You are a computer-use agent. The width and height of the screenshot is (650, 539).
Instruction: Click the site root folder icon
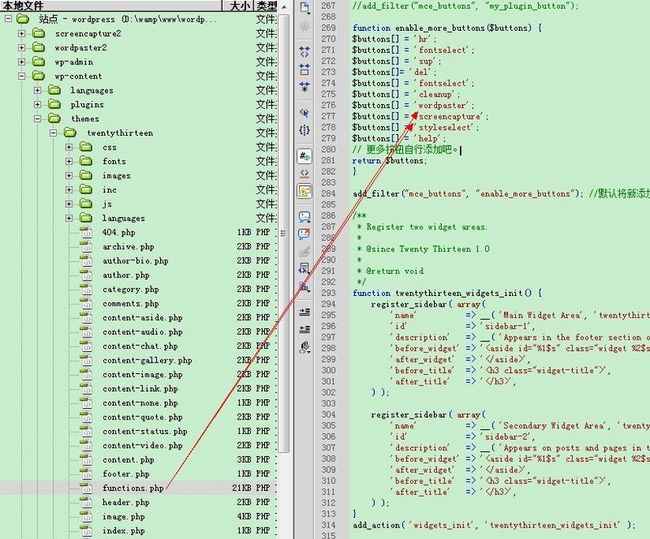tap(23, 19)
